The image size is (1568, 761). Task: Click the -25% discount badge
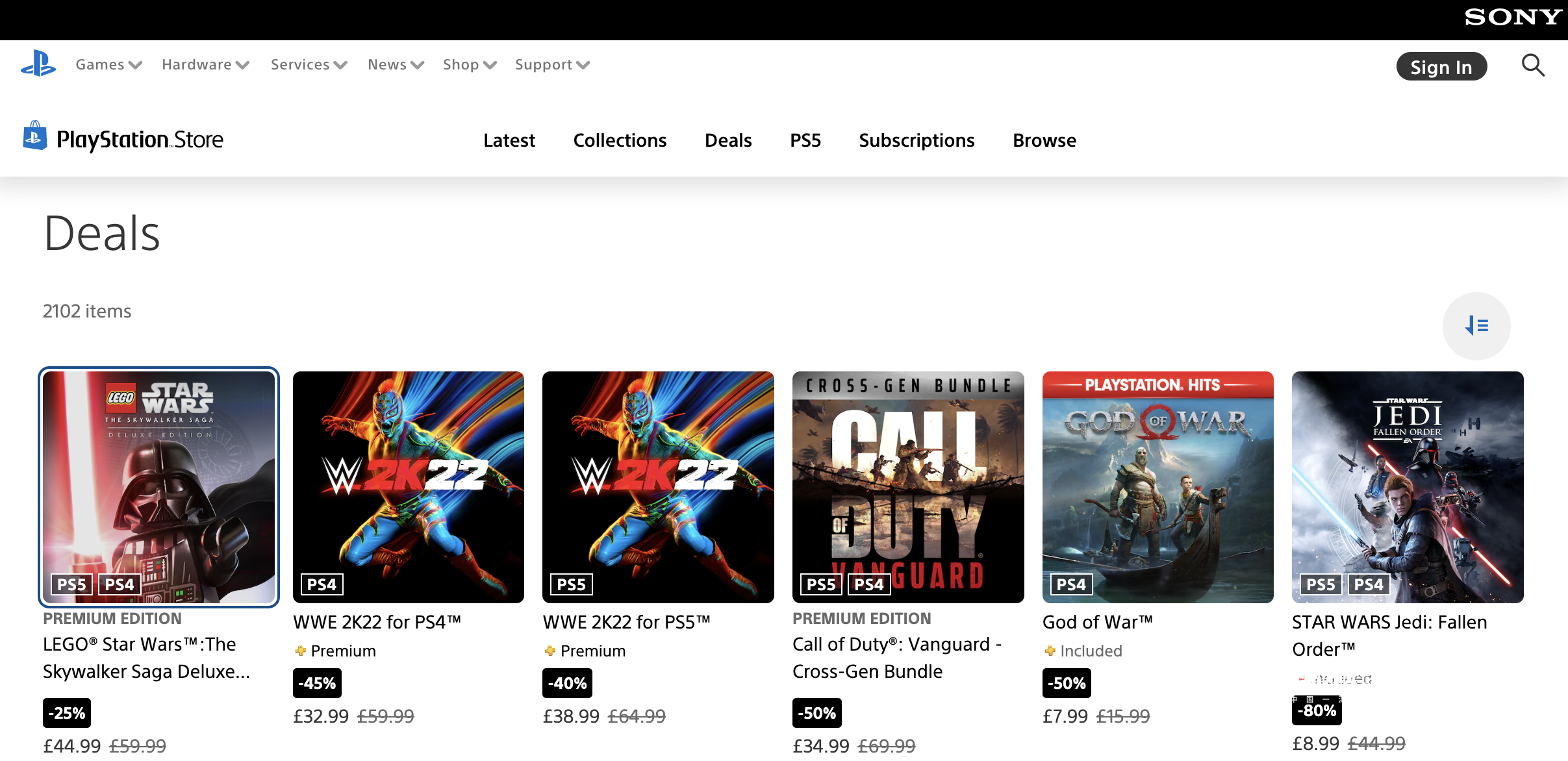[x=67, y=713]
